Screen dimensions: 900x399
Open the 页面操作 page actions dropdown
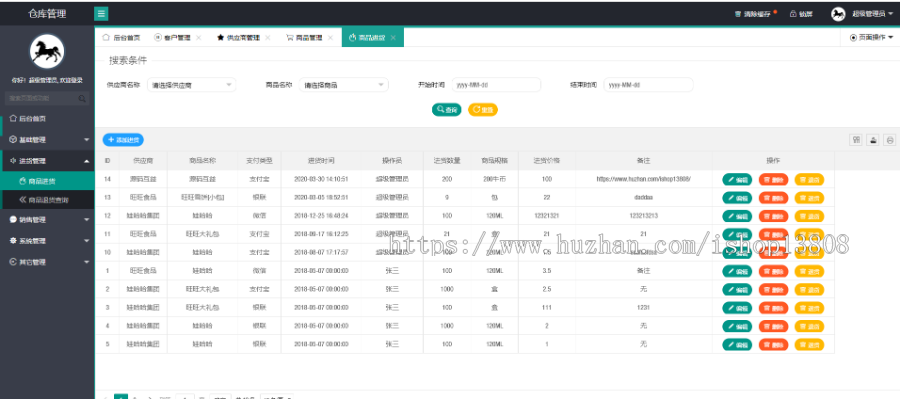click(871, 37)
